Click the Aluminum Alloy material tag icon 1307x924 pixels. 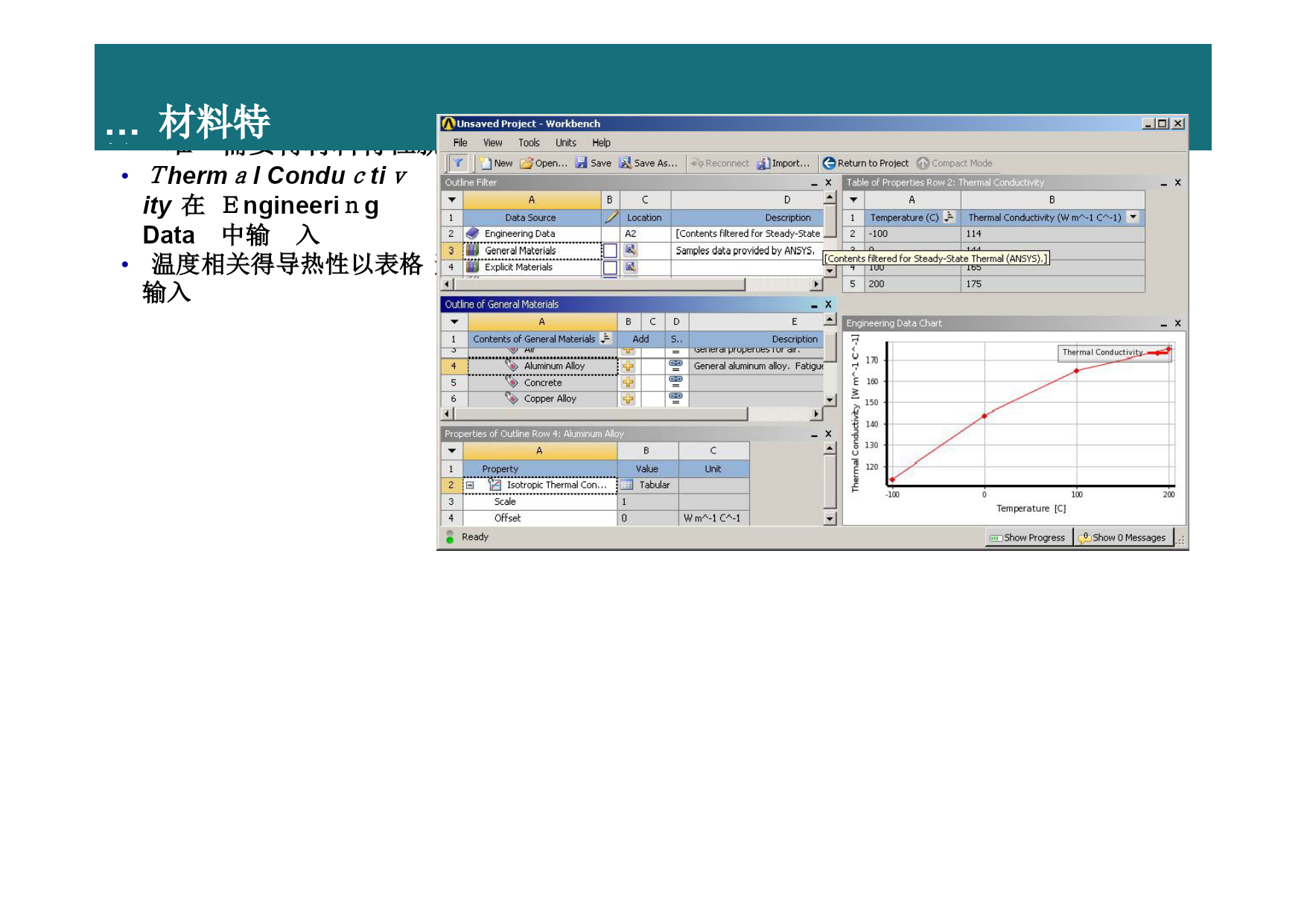(512, 366)
